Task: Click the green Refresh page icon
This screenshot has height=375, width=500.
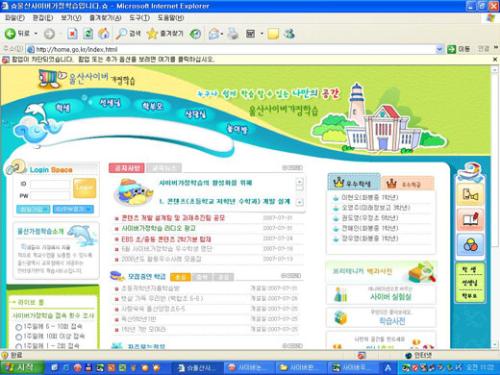Action: tap(88, 33)
